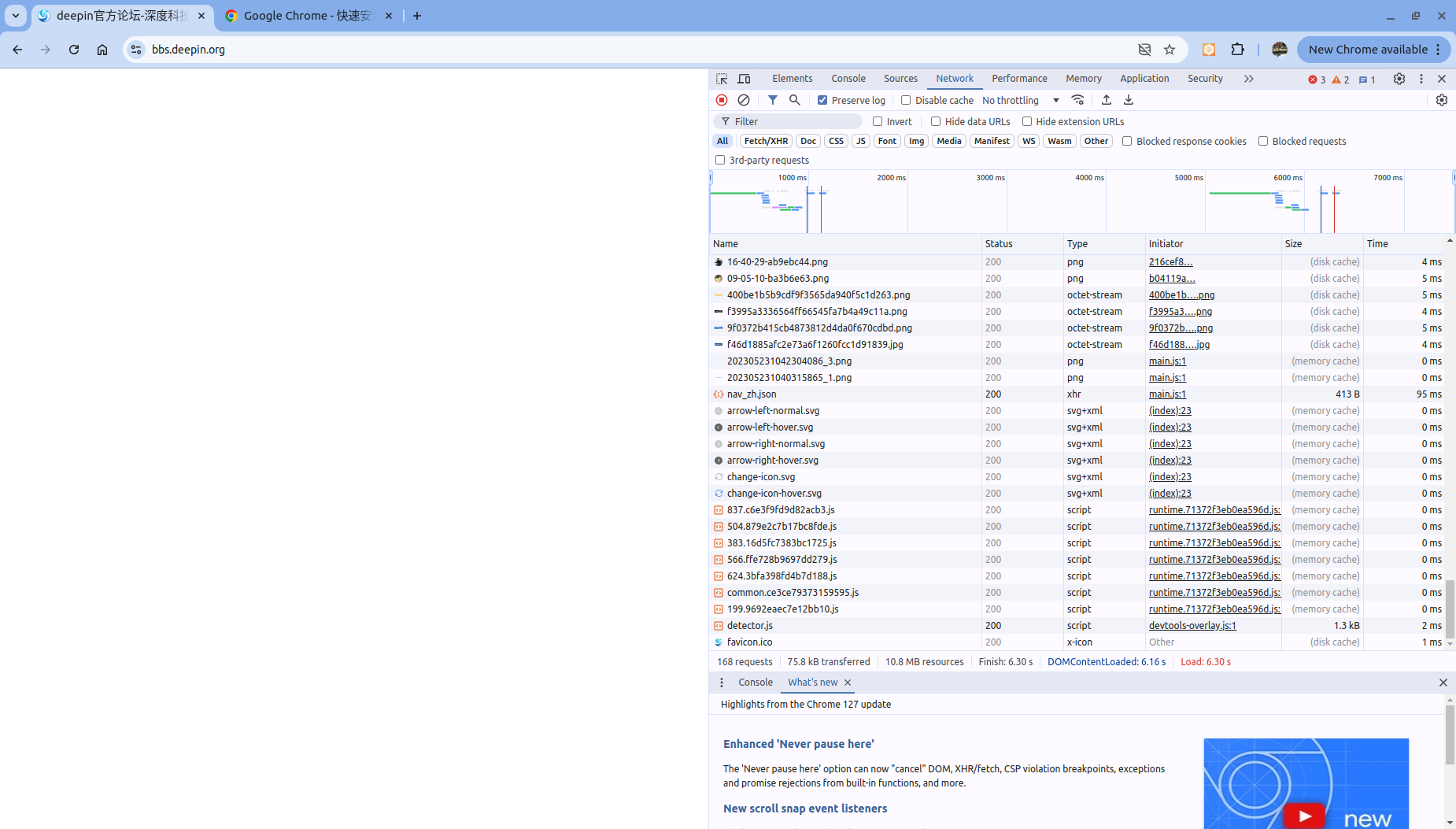
Task: Open network search magnifier icon
Action: click(795, 100)
